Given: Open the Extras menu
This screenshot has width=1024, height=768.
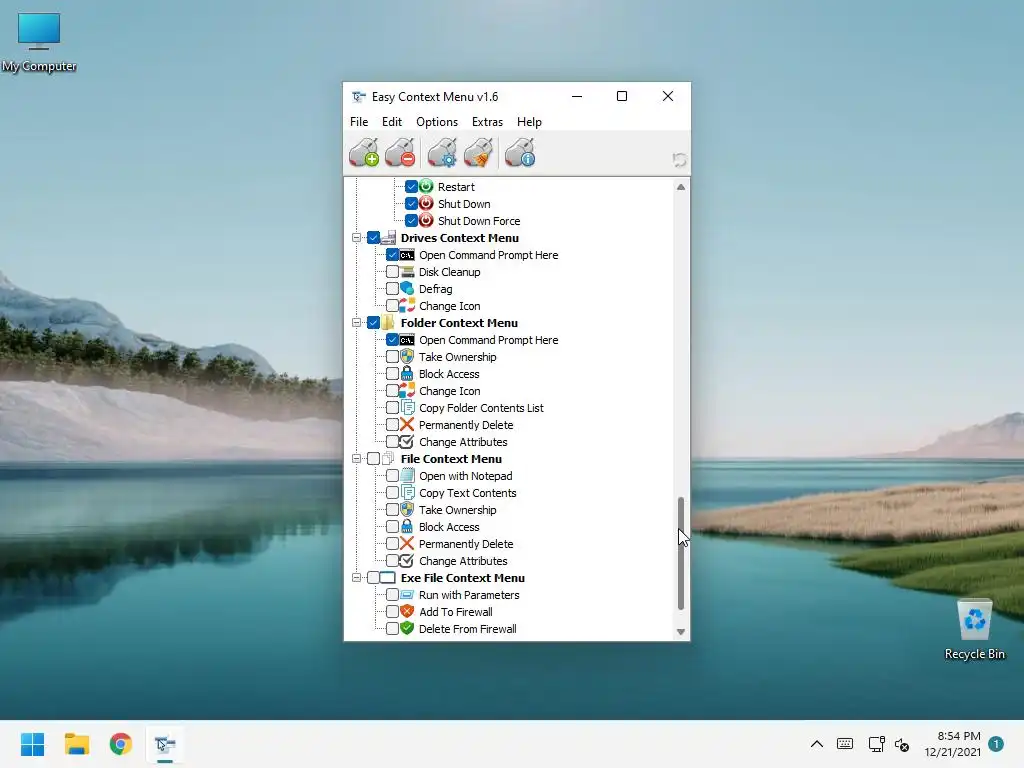Looking at the screenshot, I should pos(487,121).
